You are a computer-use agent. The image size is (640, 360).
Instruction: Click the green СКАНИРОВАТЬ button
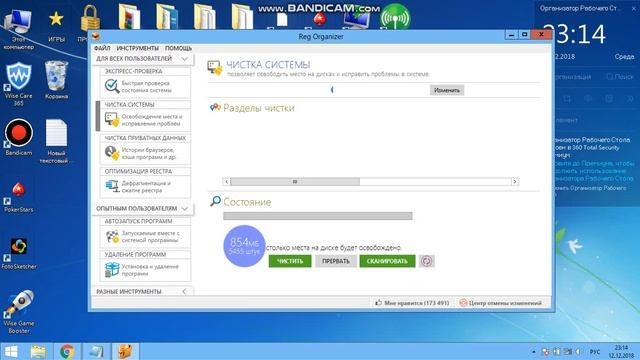point(387,261)
